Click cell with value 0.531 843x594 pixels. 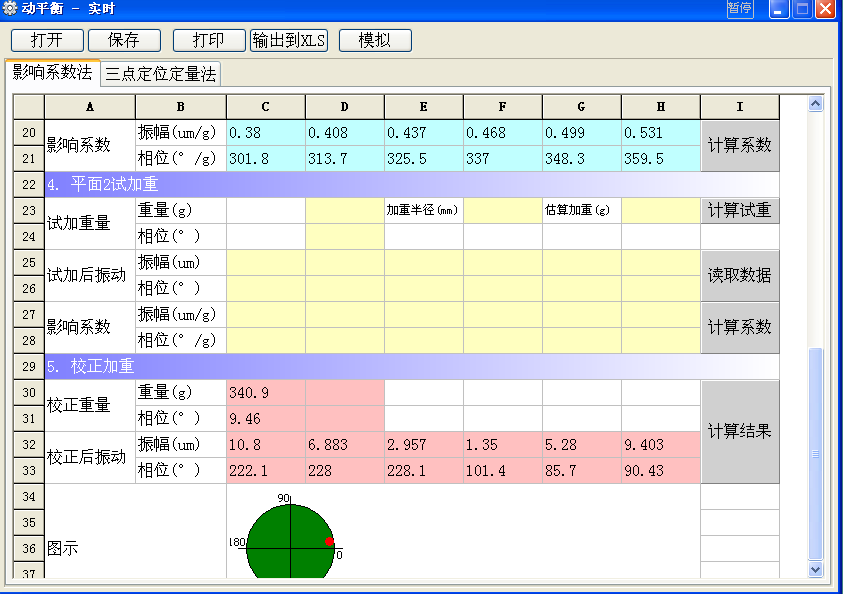point(661,133)
